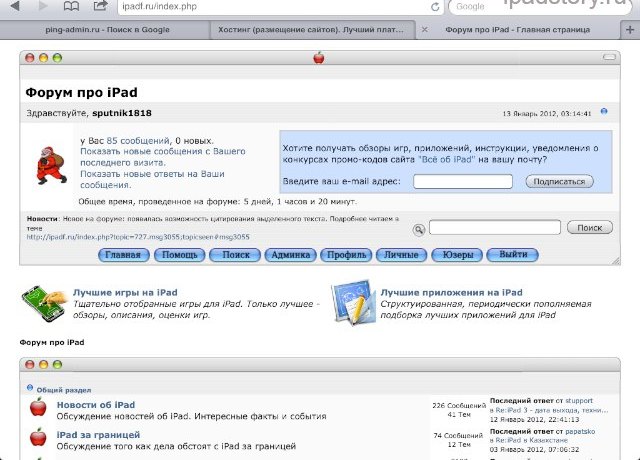Click the Общий раздел category title

tap(64, 390)
